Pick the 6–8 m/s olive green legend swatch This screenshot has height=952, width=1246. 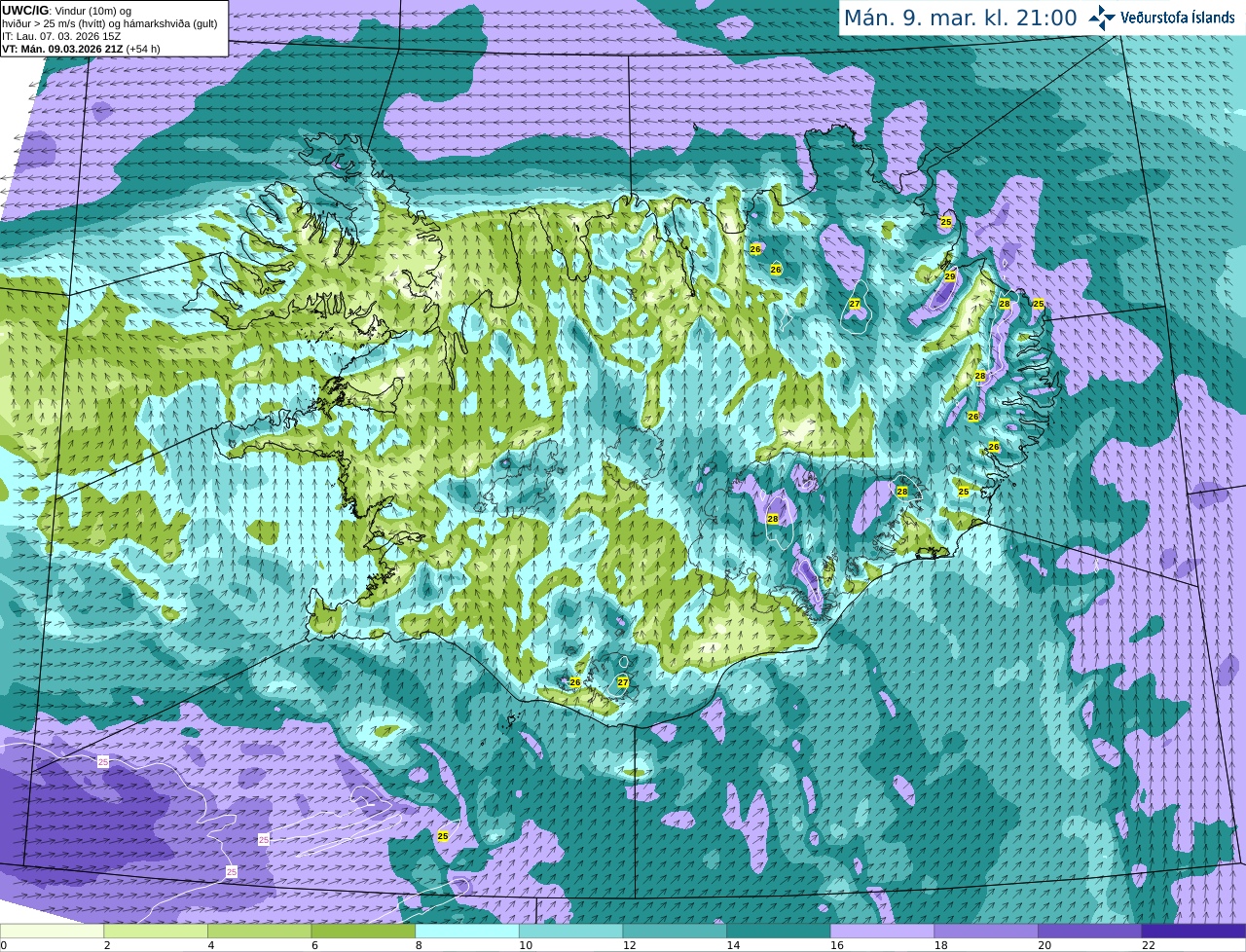point(363,931)
